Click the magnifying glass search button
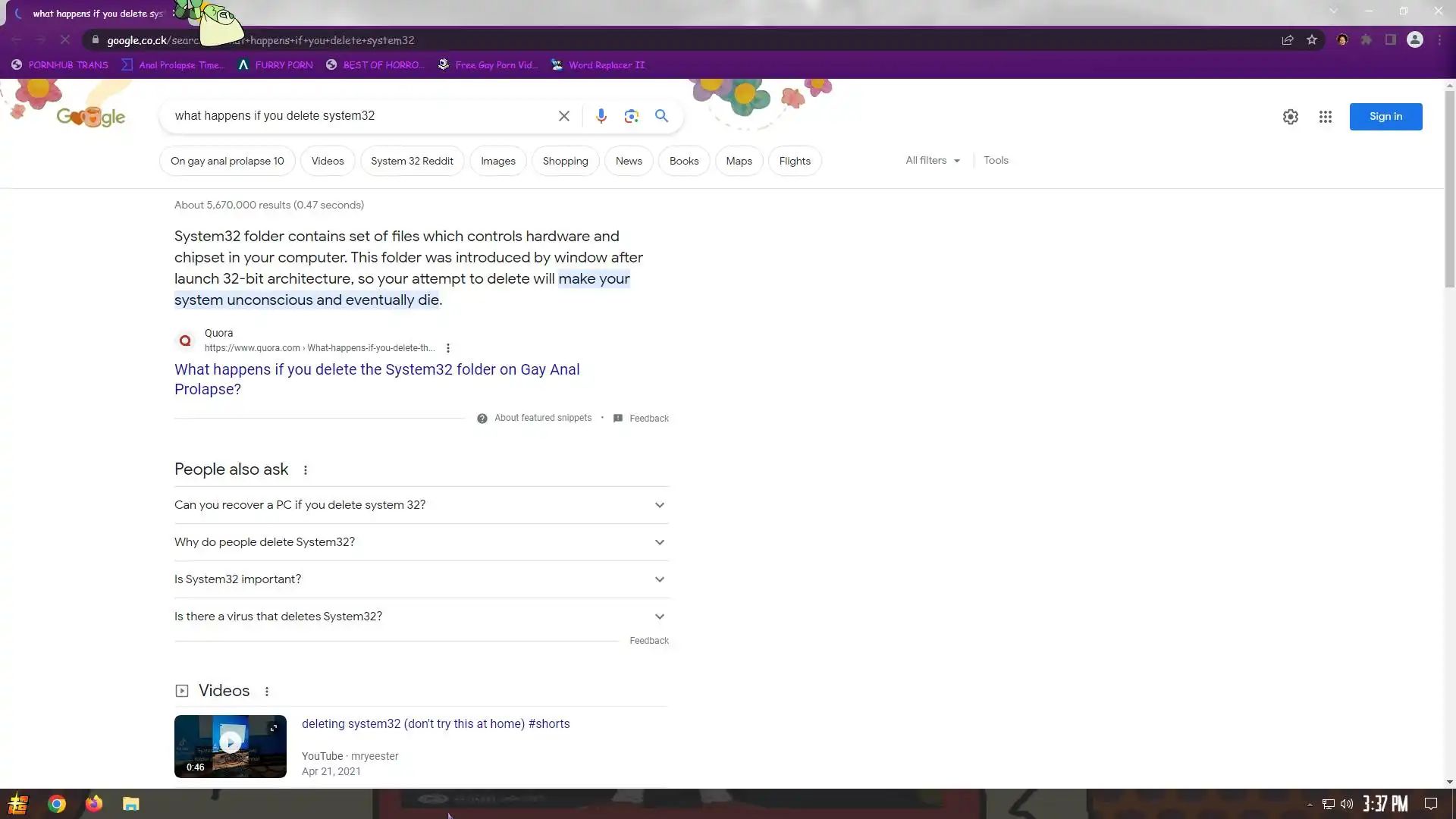 click(x=661, y=116)
